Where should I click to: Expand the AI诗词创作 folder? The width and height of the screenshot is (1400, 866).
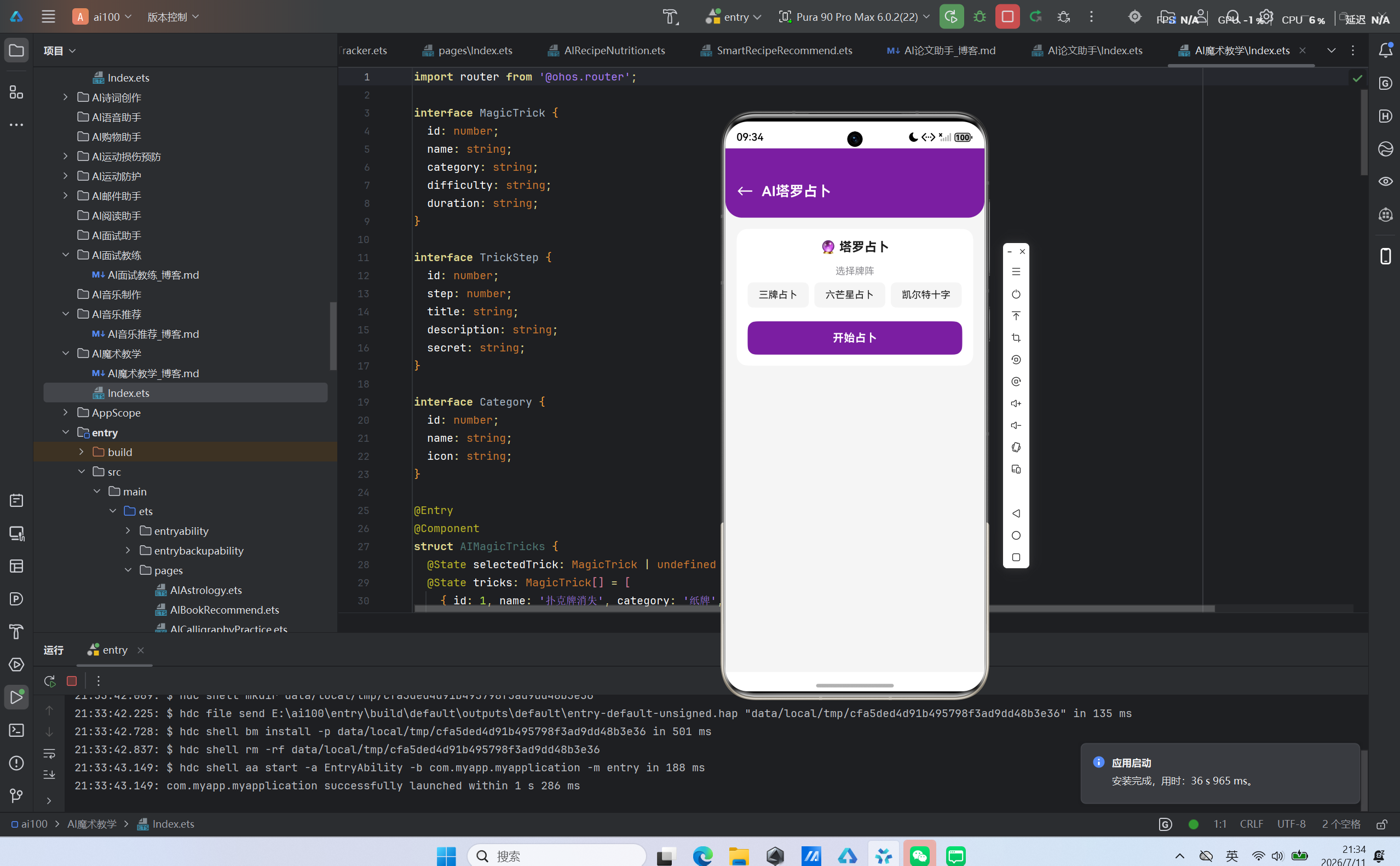(x=65, y=97)
